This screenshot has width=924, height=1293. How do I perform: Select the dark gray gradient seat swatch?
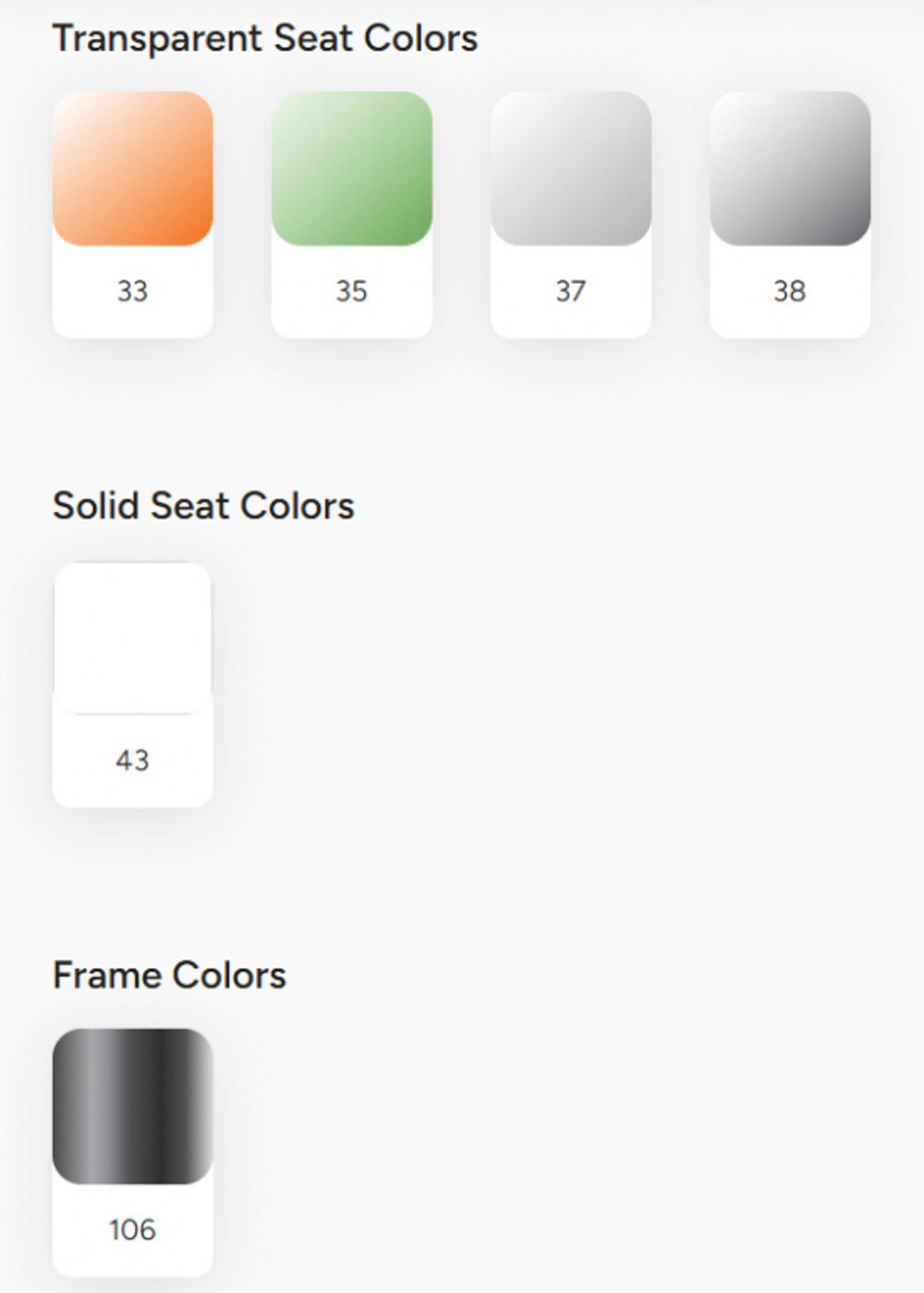click(x=789, y=168)
